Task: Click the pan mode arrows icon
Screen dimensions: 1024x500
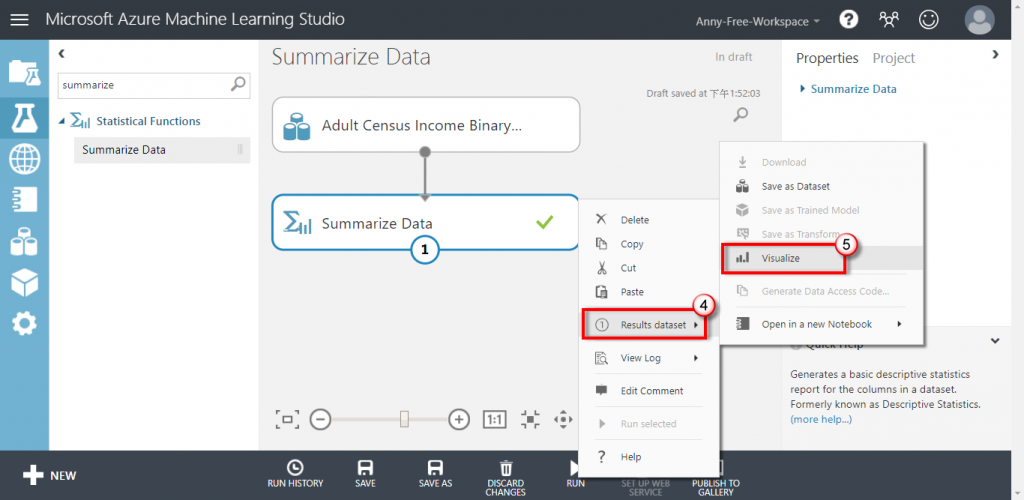Action: tap(563, 419)
